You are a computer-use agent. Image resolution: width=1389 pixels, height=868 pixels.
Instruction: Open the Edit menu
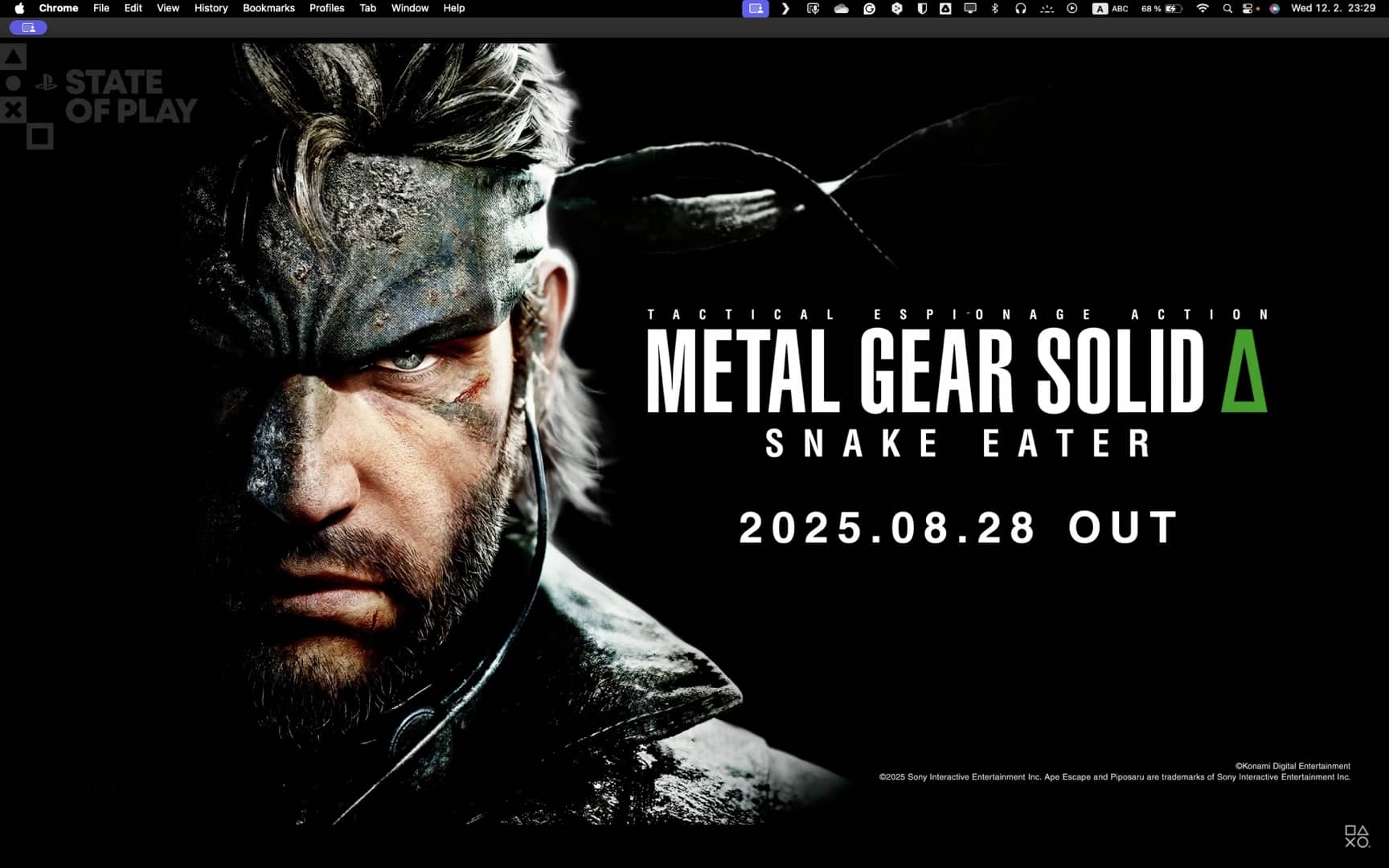pos(133,8)
